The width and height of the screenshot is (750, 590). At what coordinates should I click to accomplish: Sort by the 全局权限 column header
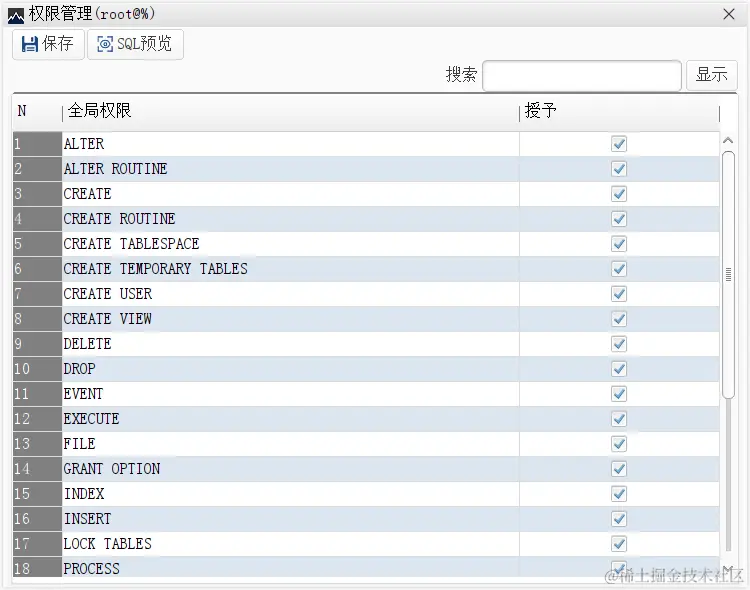(x=291, y=111)
